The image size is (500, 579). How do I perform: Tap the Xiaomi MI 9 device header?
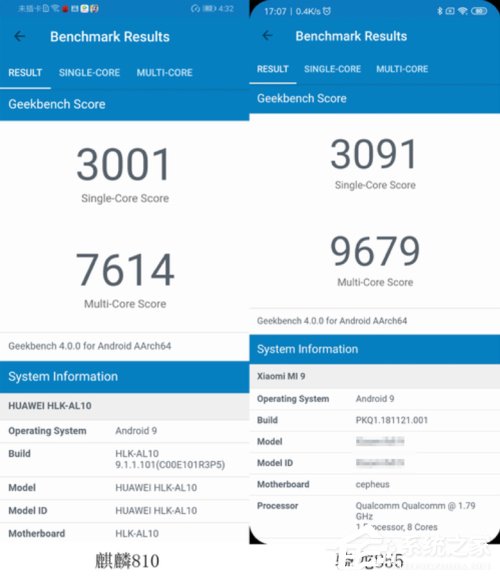(x=375, y=376)
